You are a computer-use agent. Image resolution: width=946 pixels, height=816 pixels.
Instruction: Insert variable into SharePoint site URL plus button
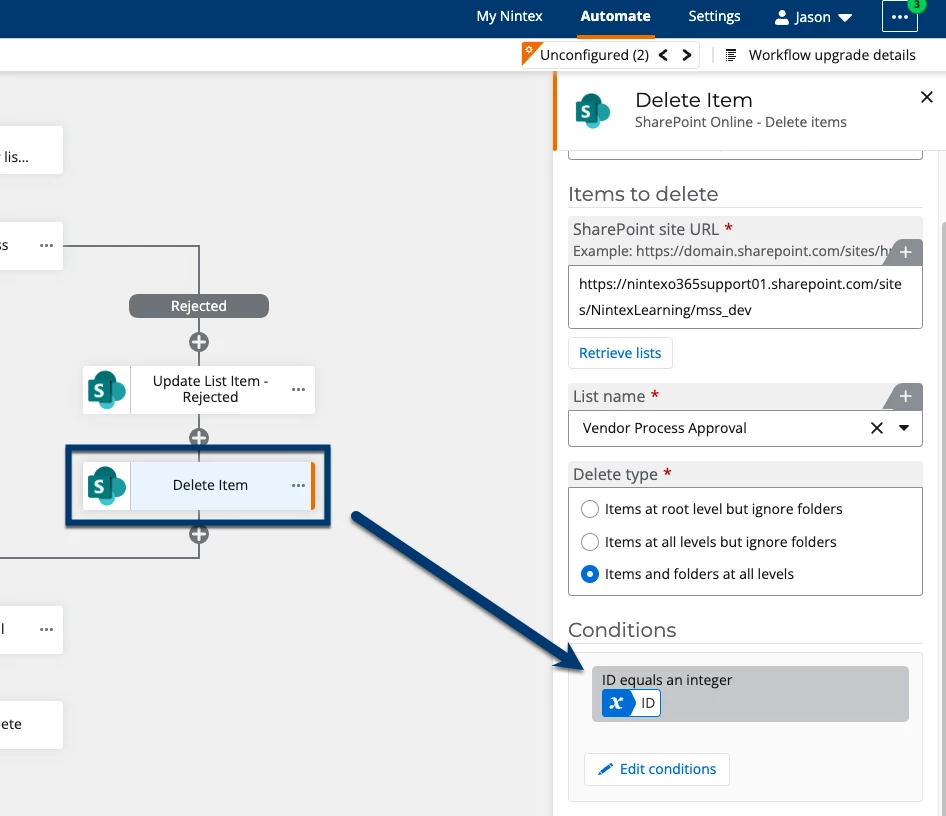click(905, 252)
